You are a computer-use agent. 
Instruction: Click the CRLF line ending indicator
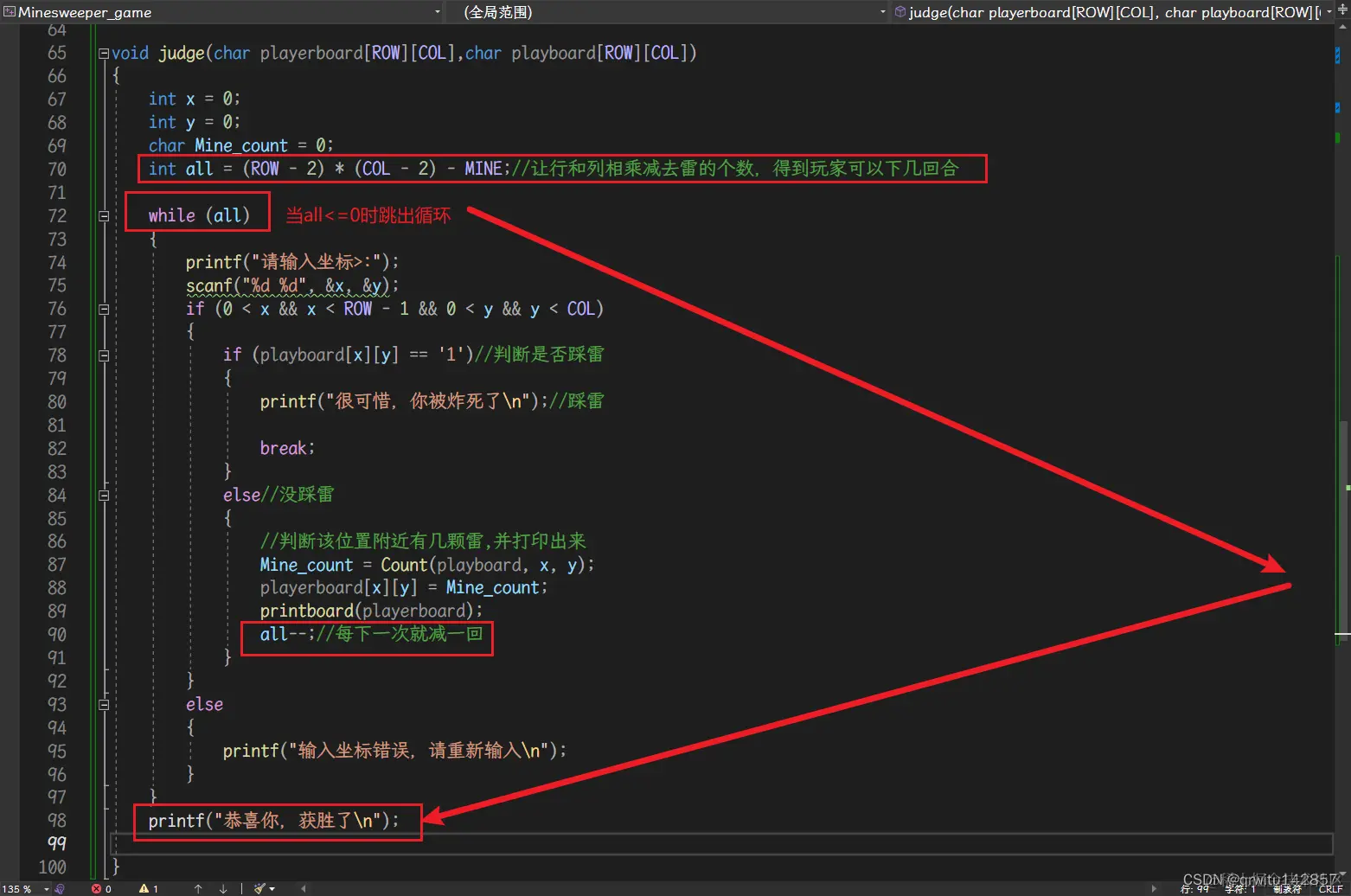[1330, 889]
